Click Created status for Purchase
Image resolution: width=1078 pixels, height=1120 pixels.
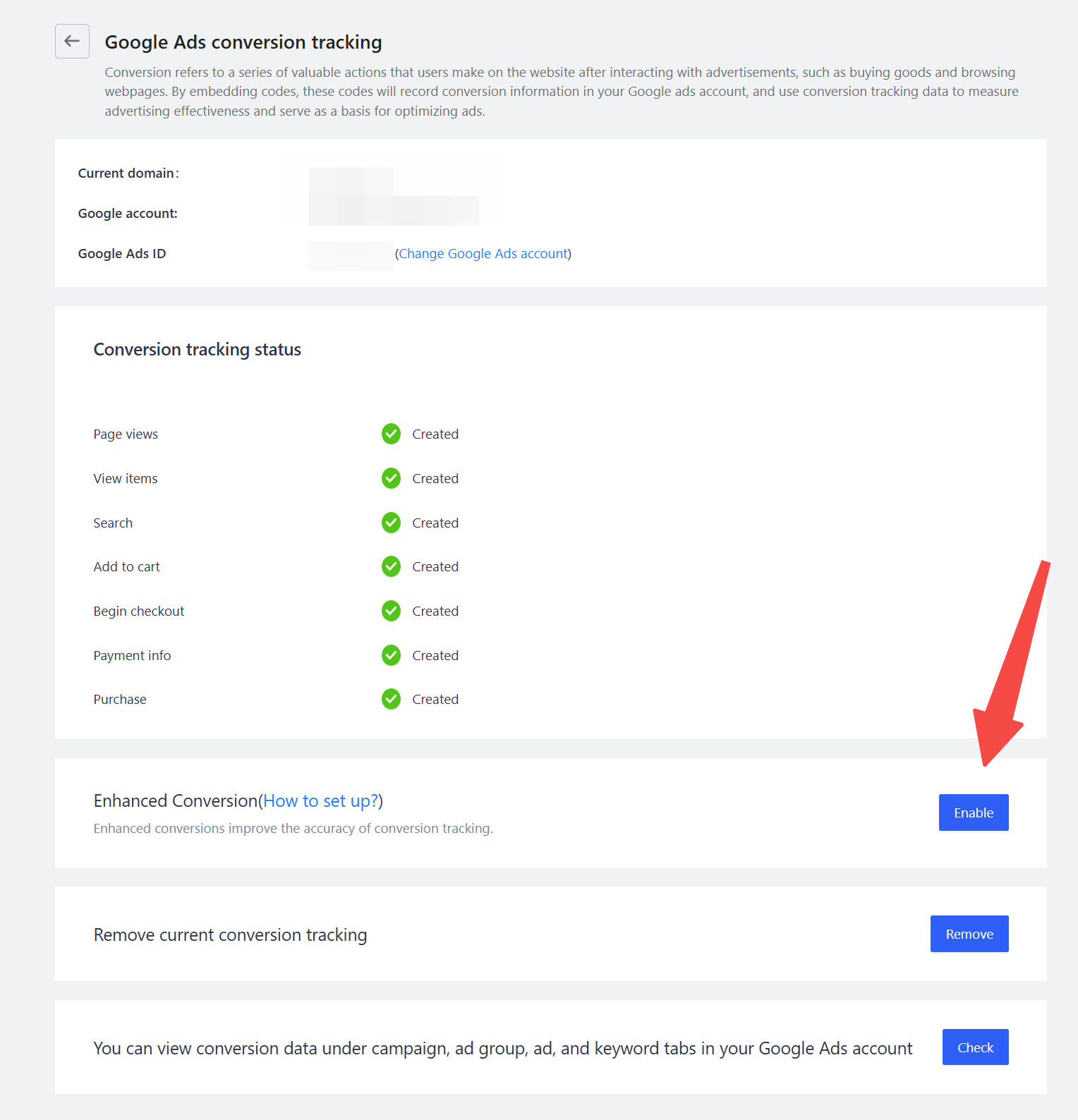pos(435,699)
